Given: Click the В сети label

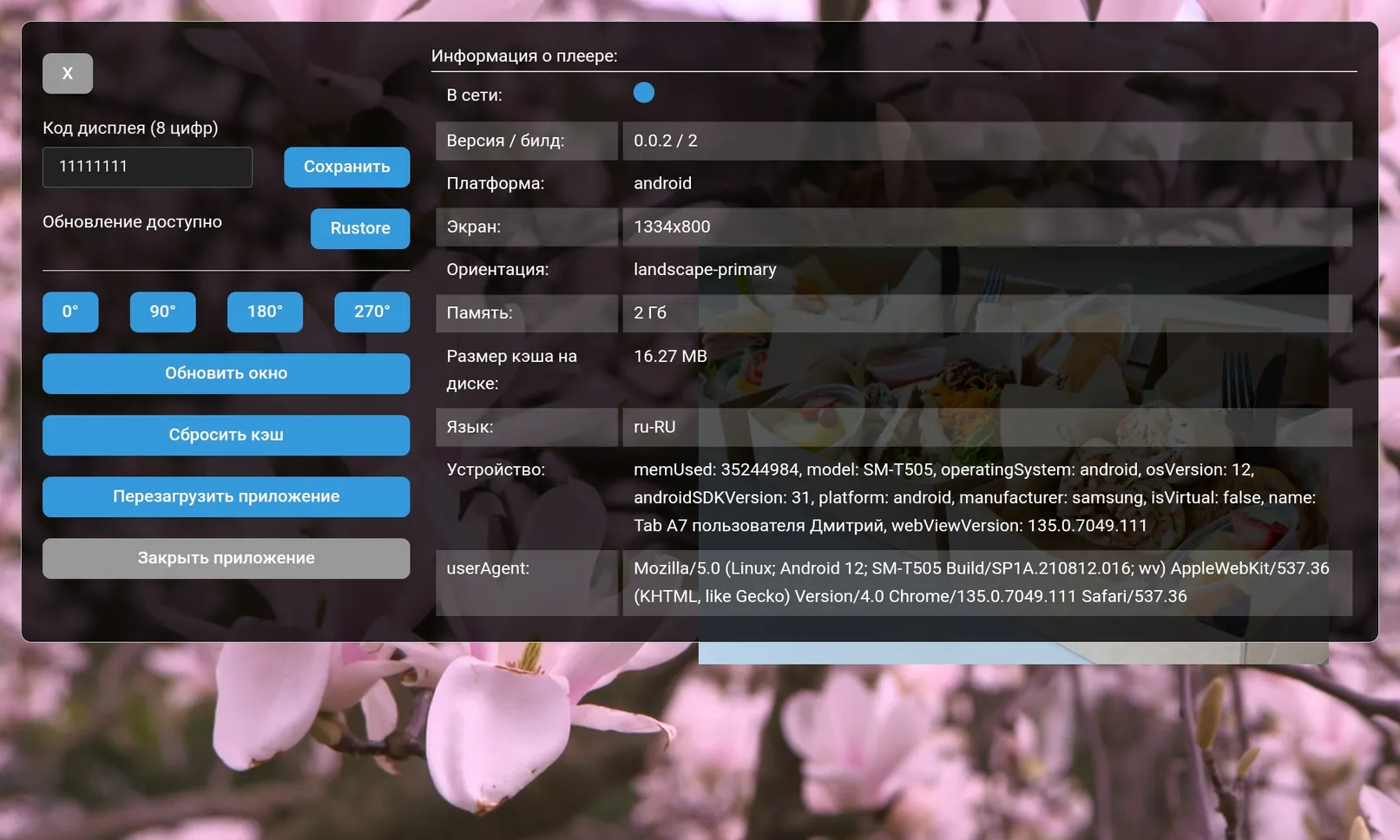Looking at the screenshot, I should (474, 95).
